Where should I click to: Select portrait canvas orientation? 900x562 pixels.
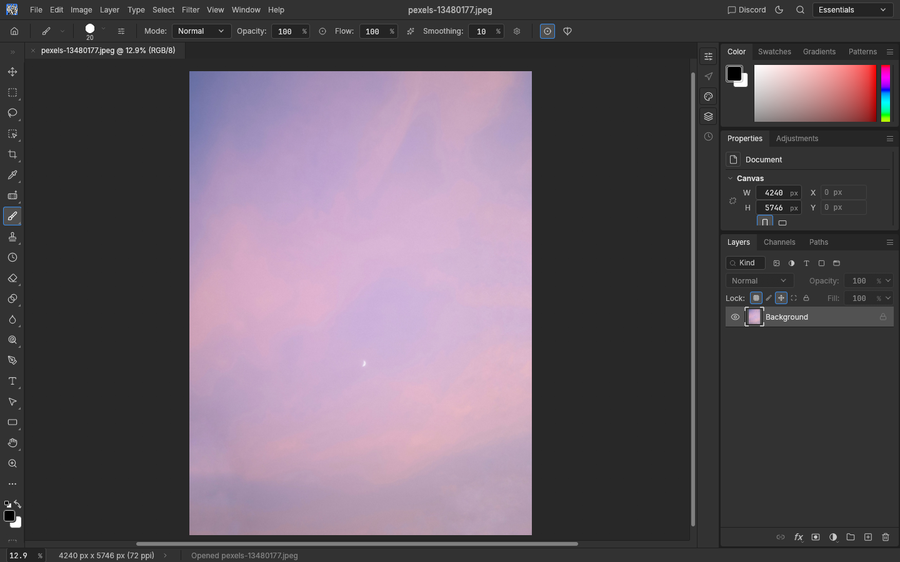(x=765, y=222)
